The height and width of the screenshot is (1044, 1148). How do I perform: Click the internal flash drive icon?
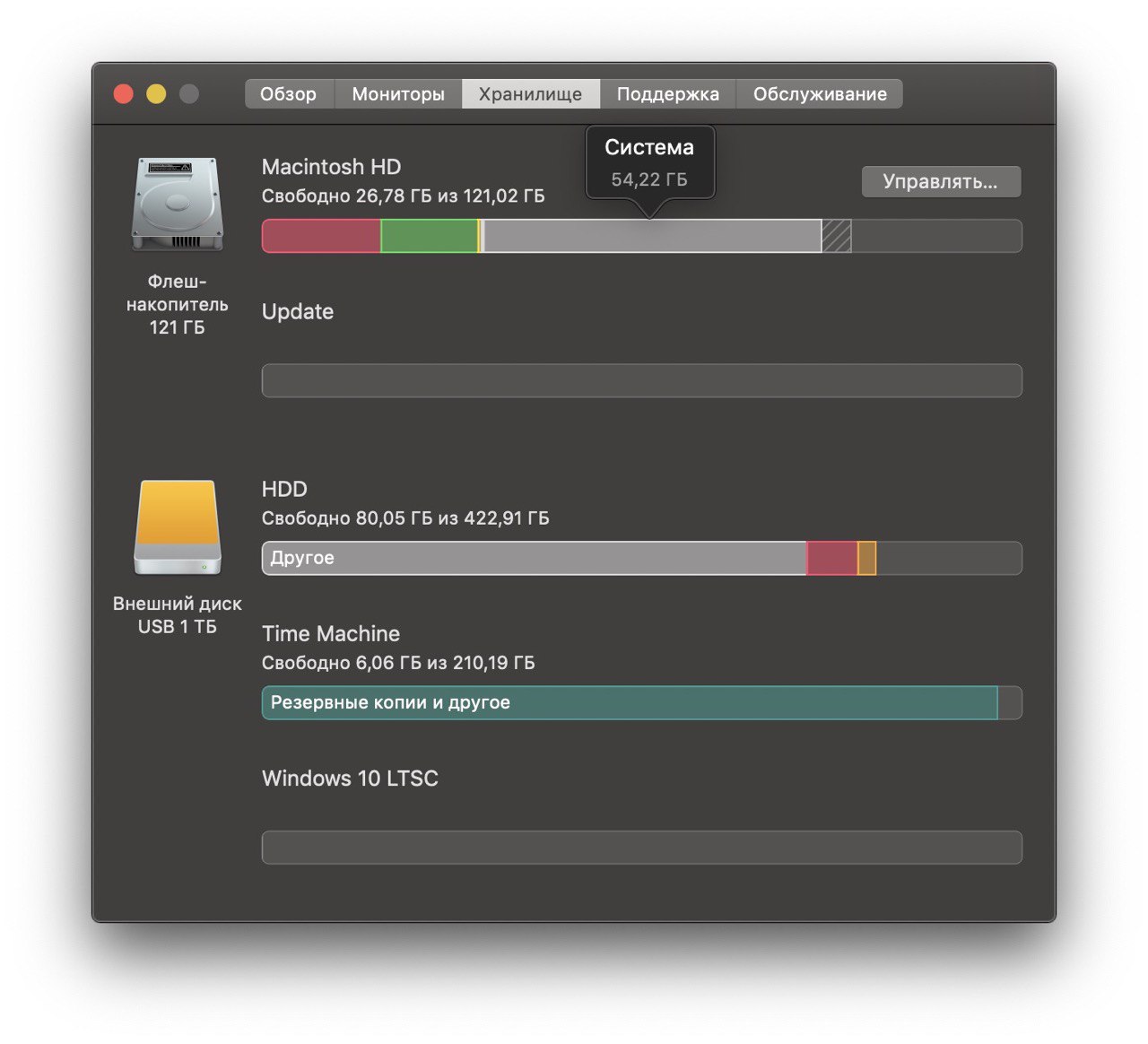click(177, 204)
